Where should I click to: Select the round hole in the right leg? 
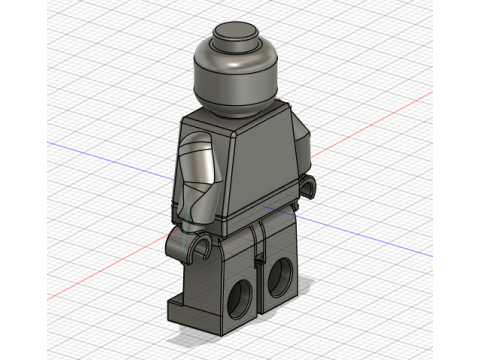281,278
